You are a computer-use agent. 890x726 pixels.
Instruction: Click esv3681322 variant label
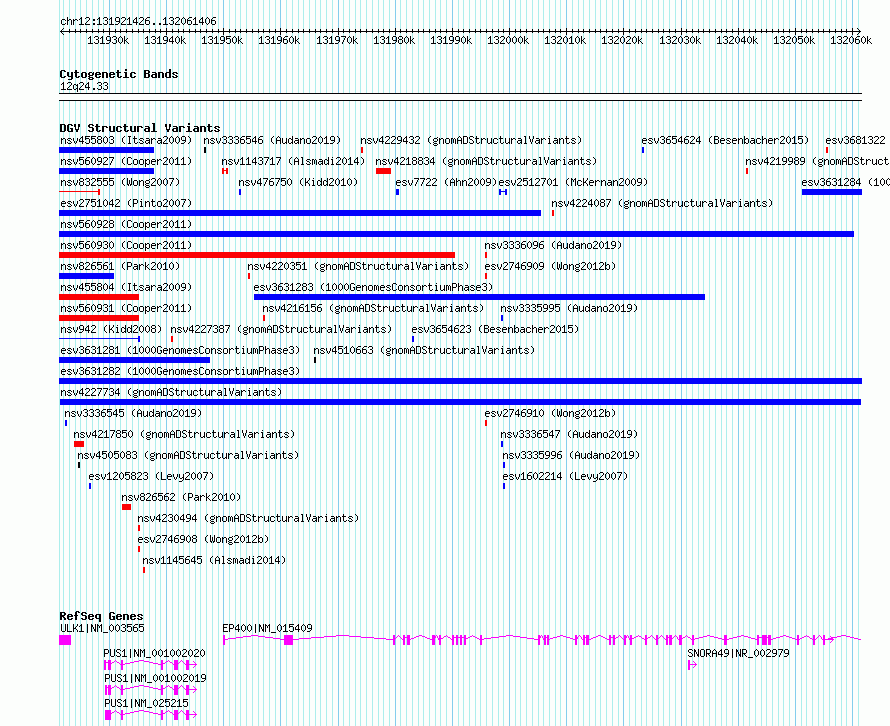click(855, 140)
